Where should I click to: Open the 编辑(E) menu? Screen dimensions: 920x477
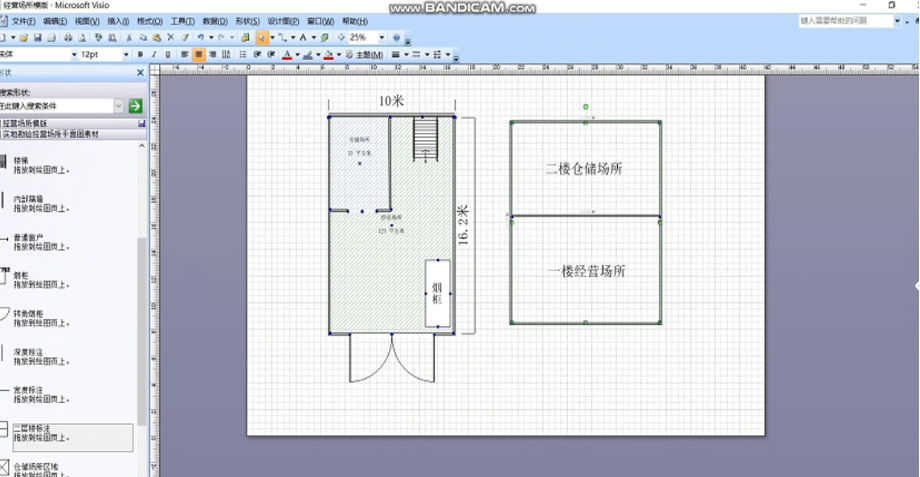pyautogui.click(x=55, y=21)
